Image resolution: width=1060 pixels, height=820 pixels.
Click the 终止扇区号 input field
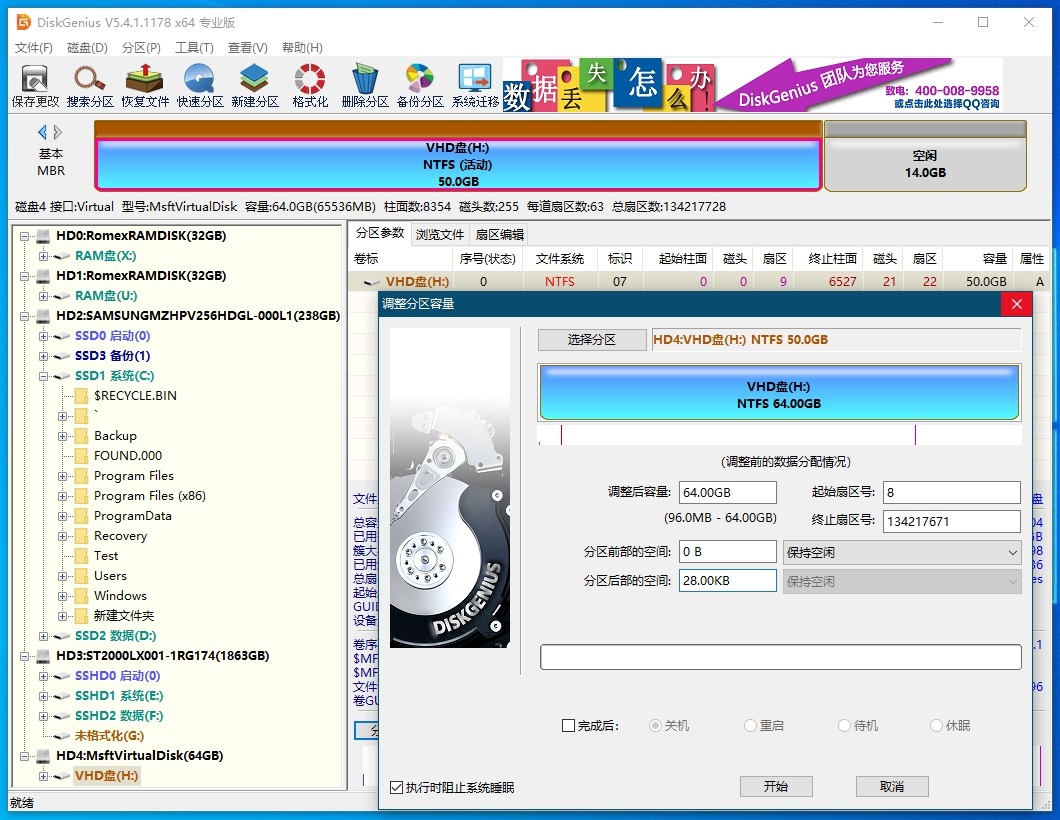(951, 521)
